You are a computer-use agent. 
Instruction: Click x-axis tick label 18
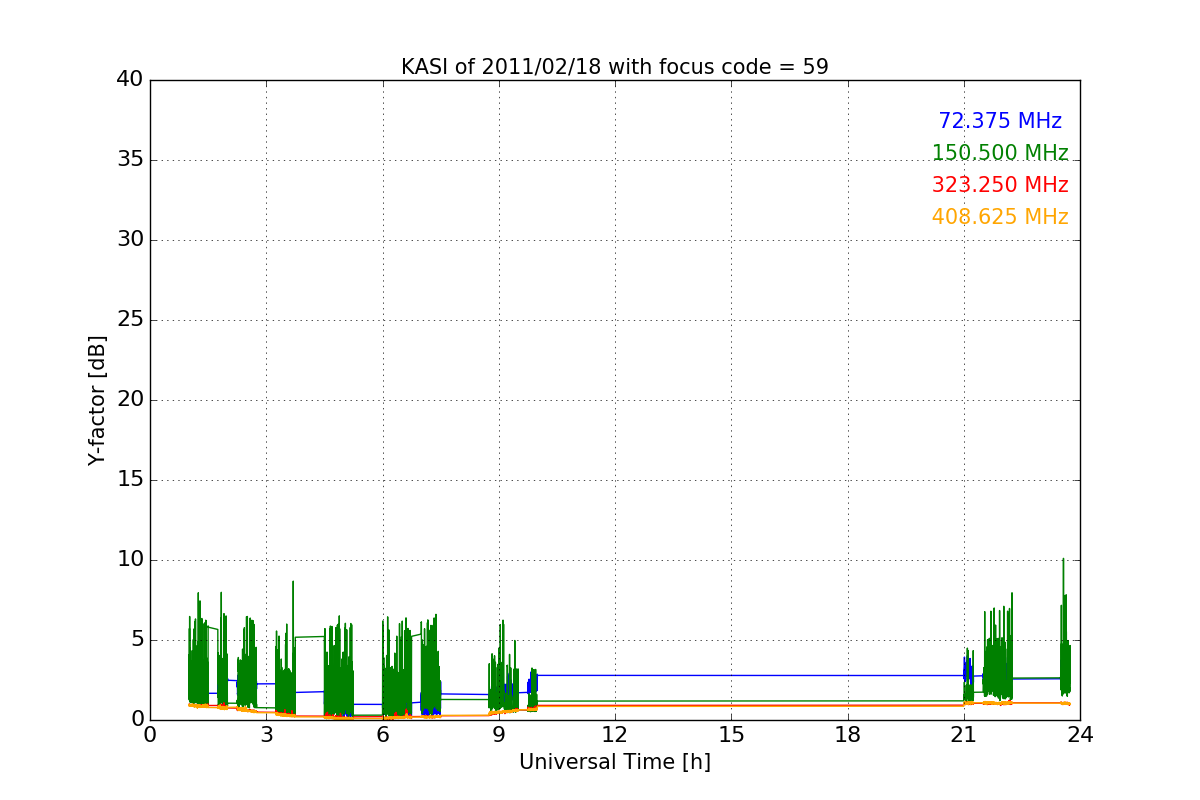tap(847, 735)
